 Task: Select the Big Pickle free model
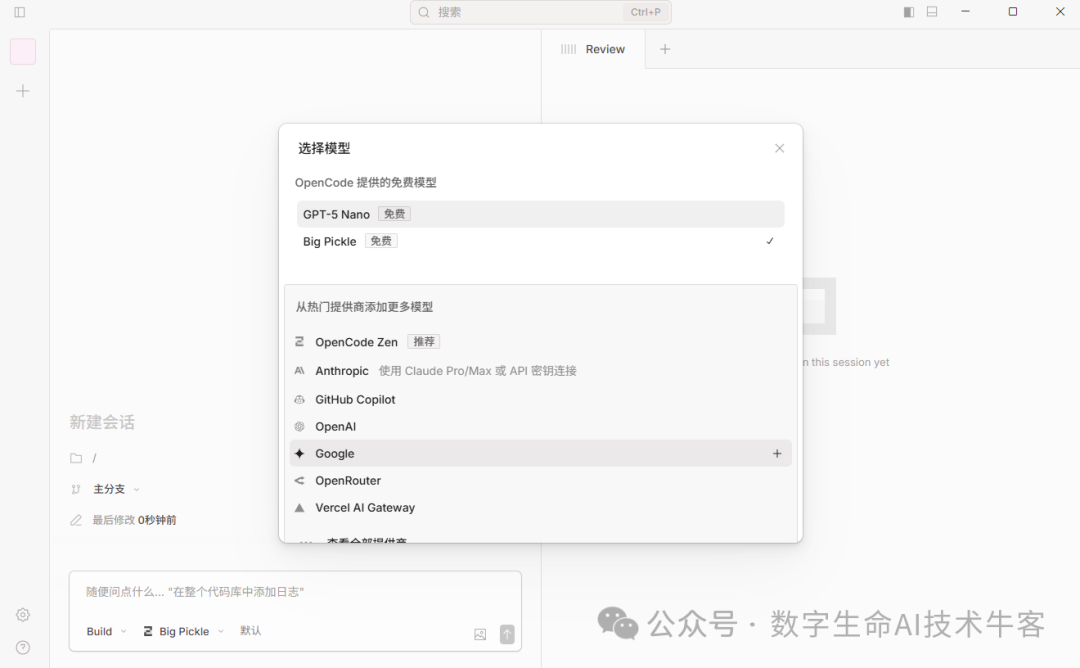541,241
